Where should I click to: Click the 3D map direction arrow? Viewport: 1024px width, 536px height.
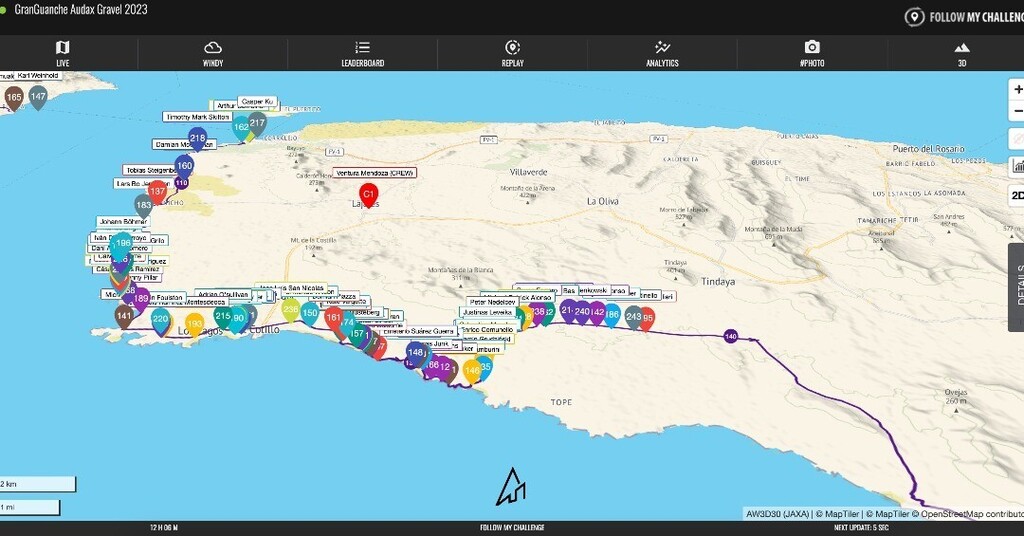coord(511,487)
